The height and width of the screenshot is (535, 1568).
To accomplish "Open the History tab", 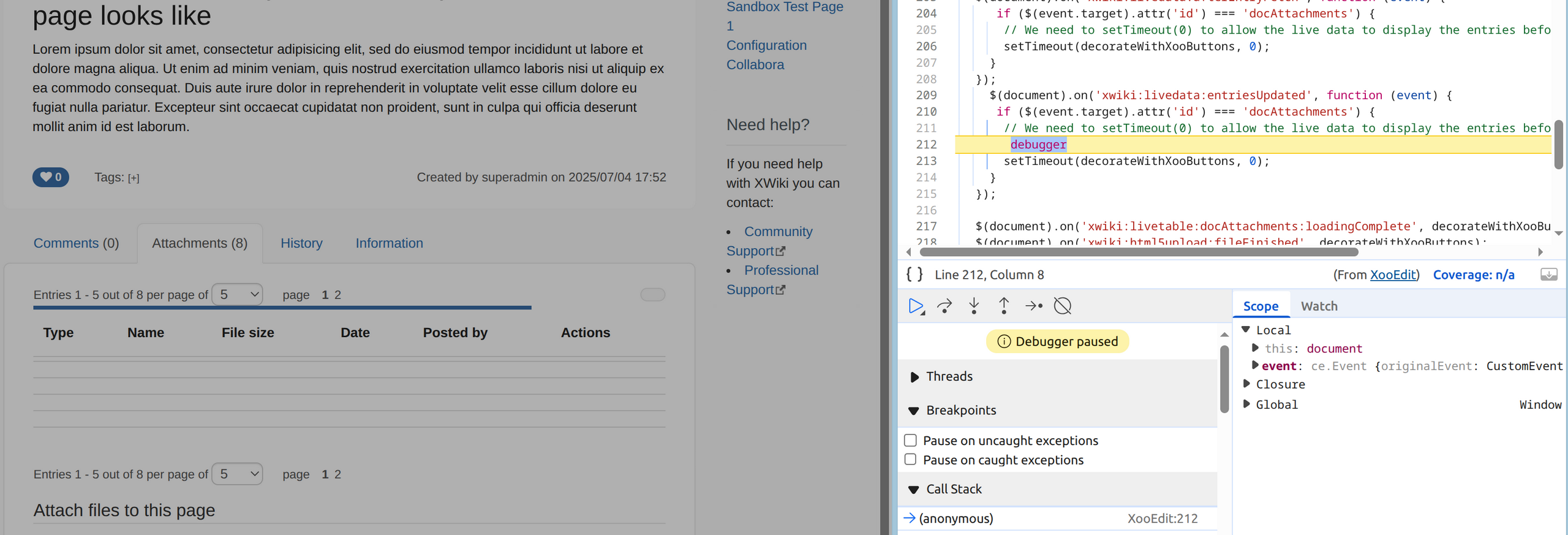I will (301, 243).
